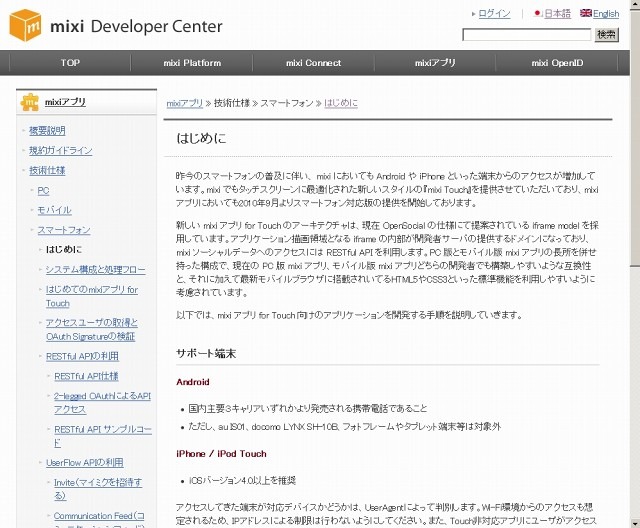Screen dimensions: 640x528
Task: Click the Android subheading
Action: pos(193,382)
